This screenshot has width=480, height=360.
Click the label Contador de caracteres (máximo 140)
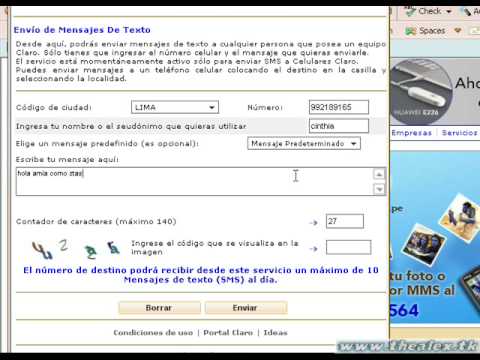click(x=96, y=222)
